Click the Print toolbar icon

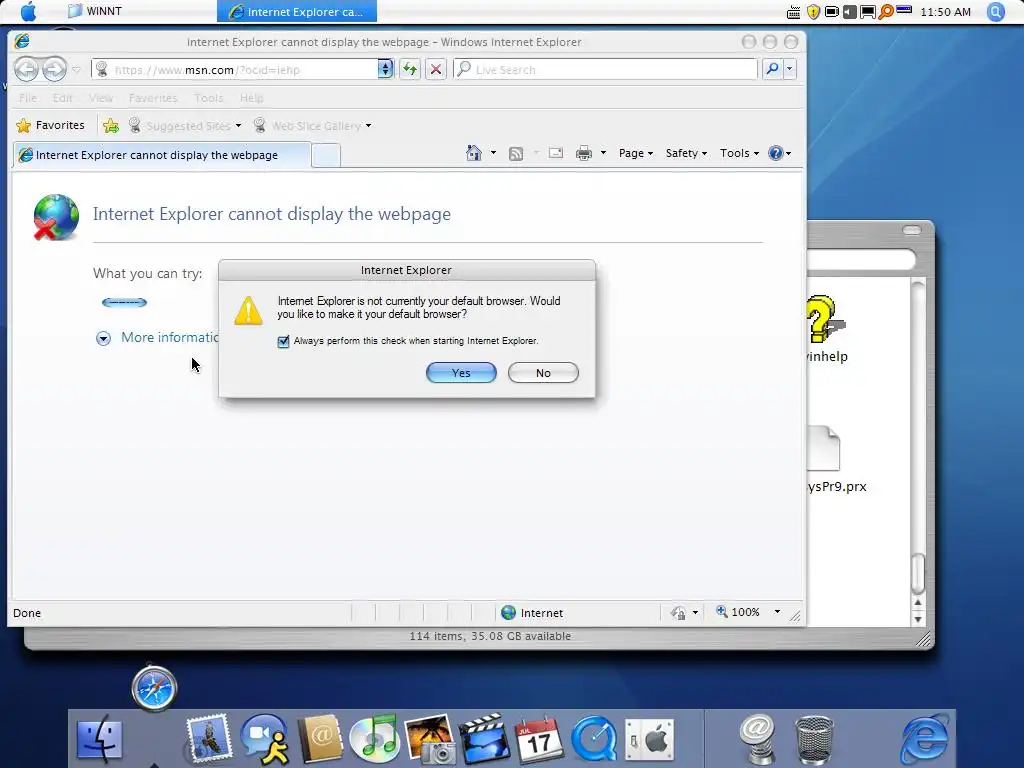(584, 153)
